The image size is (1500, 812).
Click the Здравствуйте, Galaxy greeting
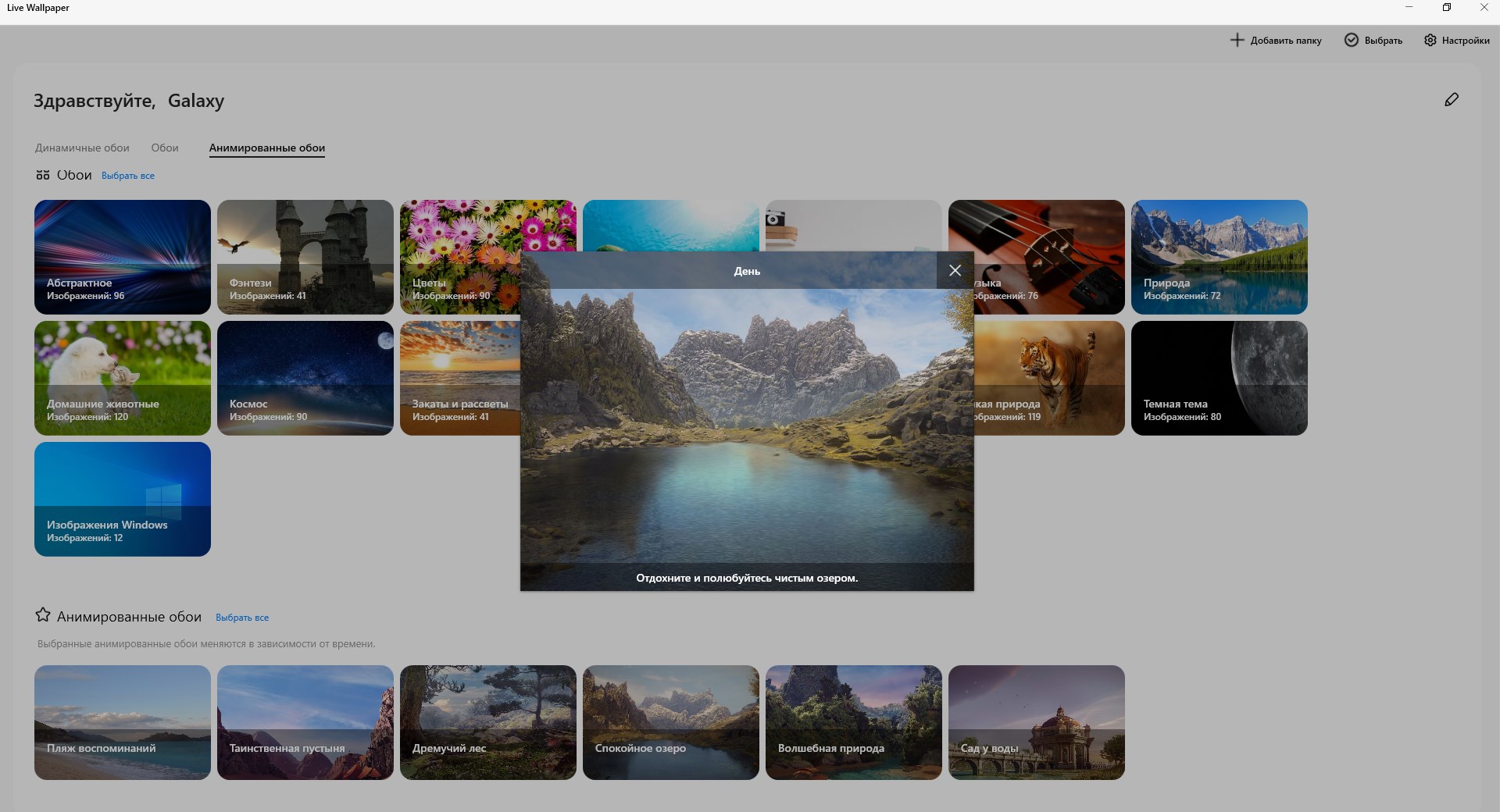click(129, 101)
